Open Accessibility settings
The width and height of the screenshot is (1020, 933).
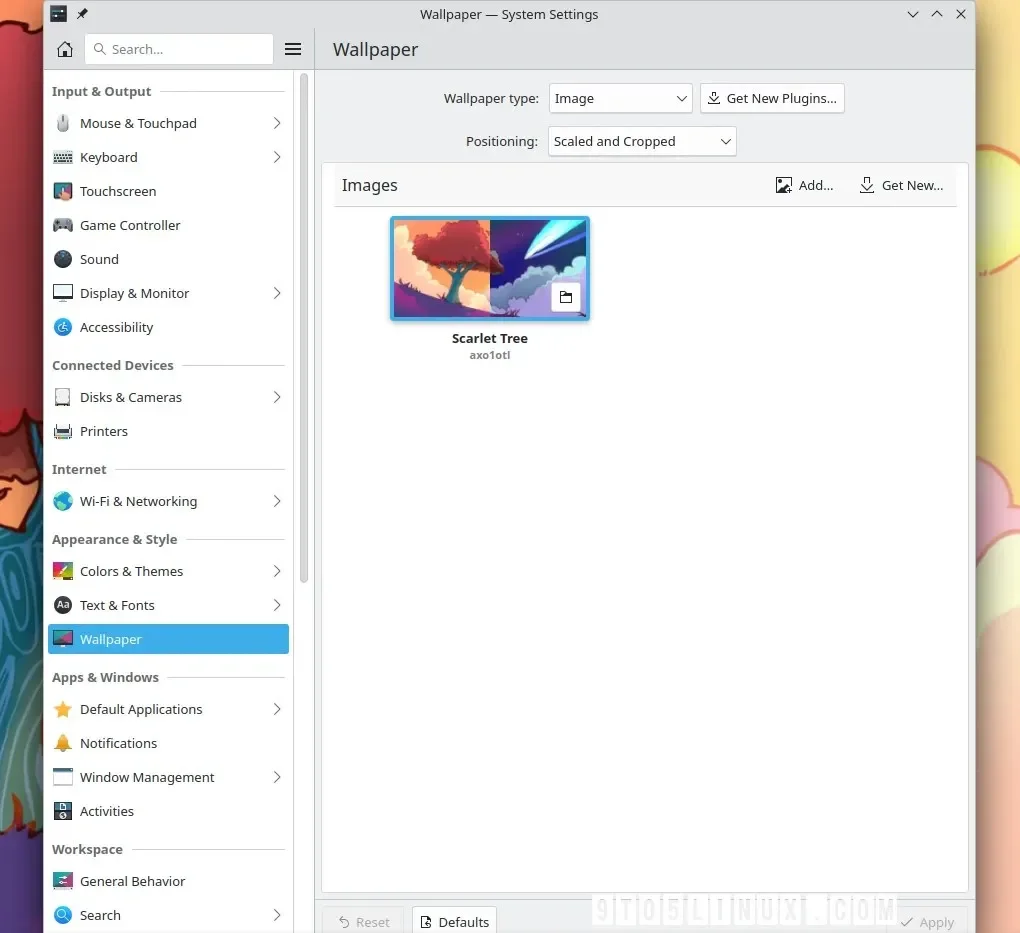pyautogui.click(x=168, y=327)
